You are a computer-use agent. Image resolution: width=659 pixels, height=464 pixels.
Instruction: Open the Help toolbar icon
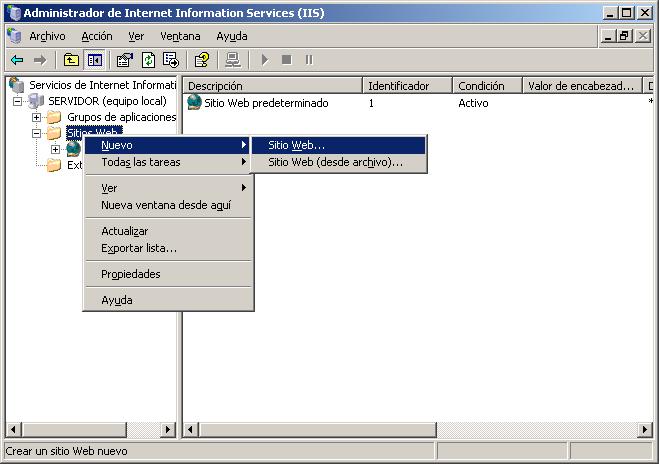pos(202,60)
